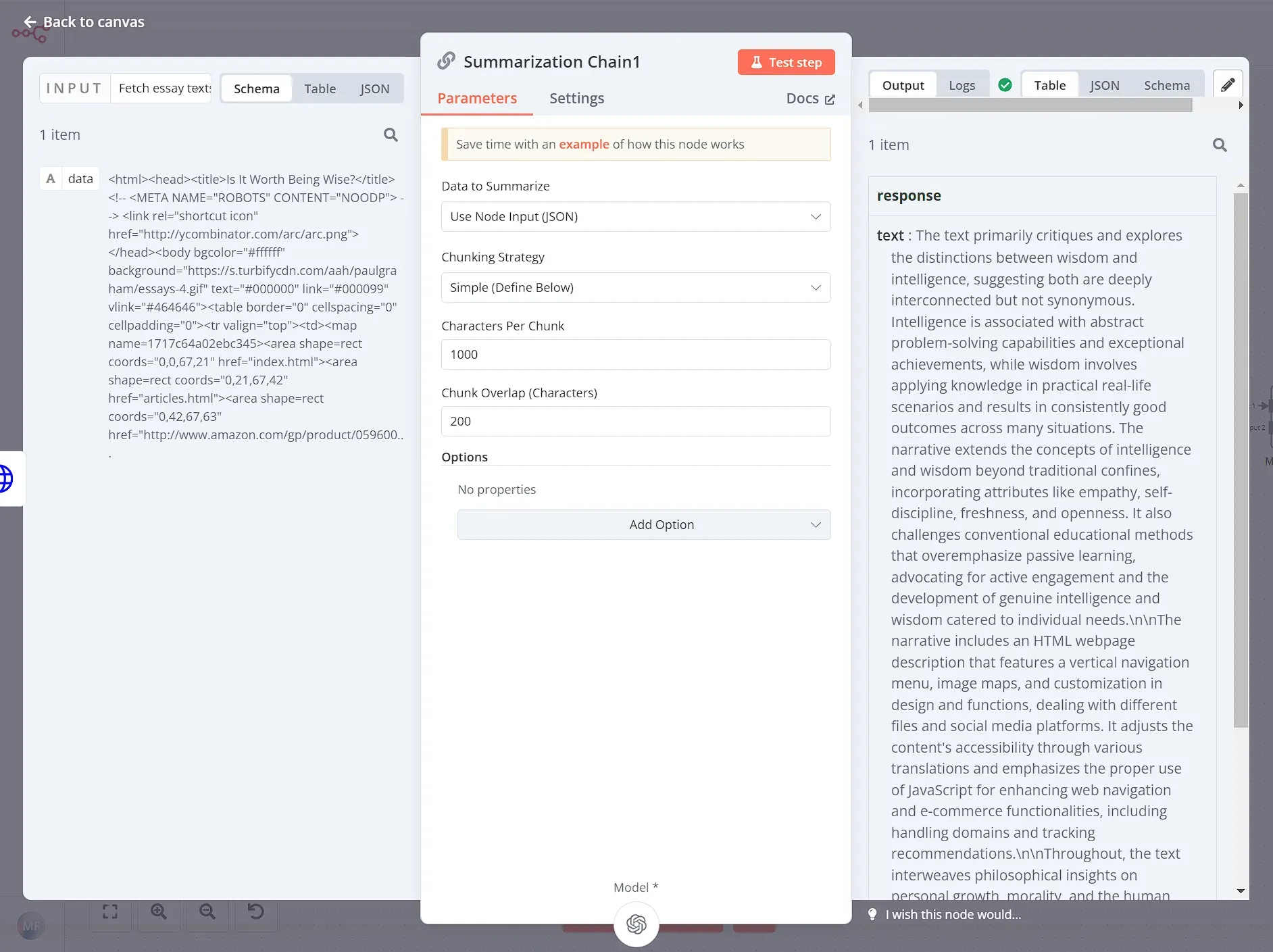Screen dimensions: 1273x952
Task: Click the example link in the banner
Action: (584, 144)
